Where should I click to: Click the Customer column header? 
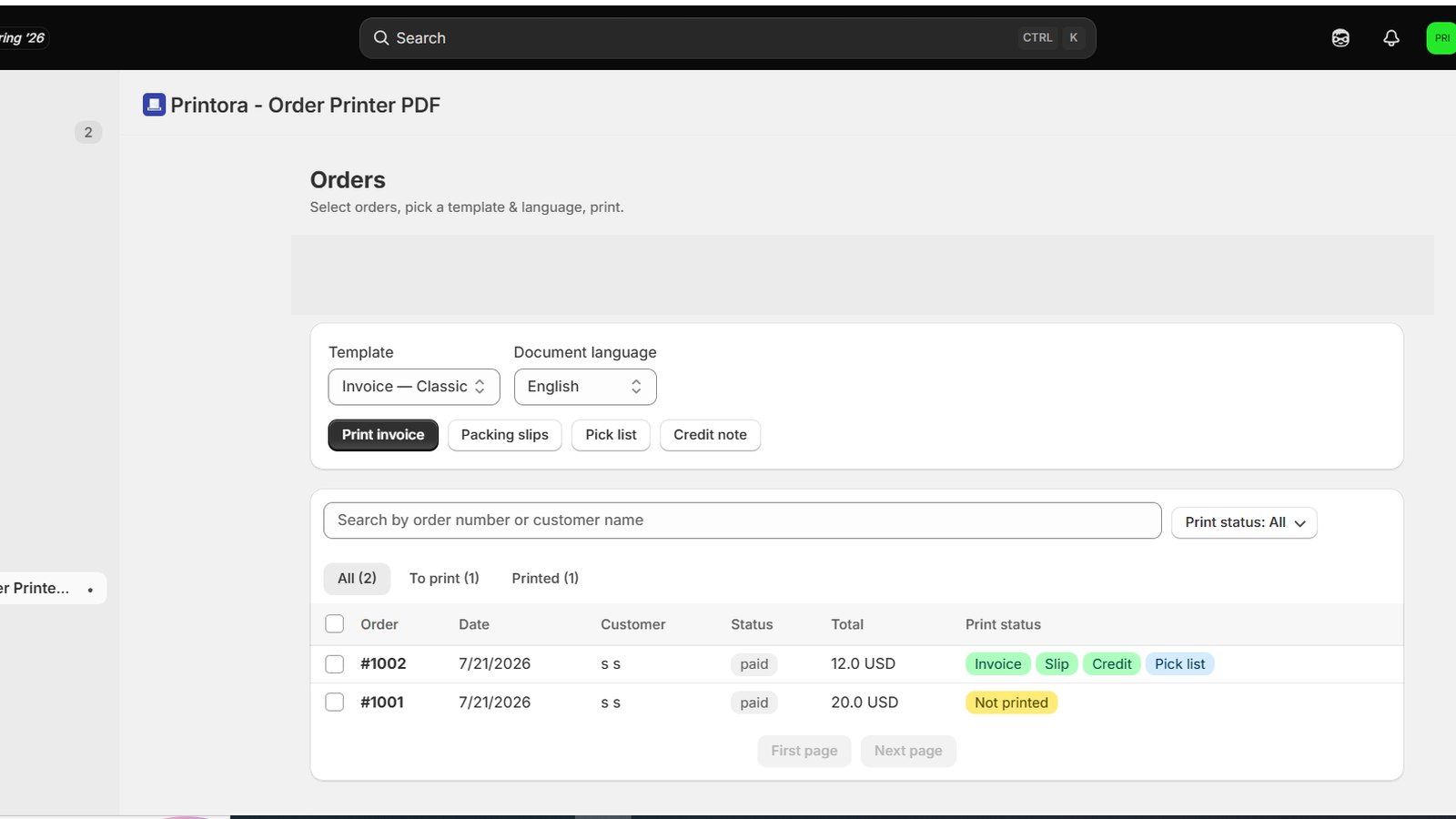point(633,624)
